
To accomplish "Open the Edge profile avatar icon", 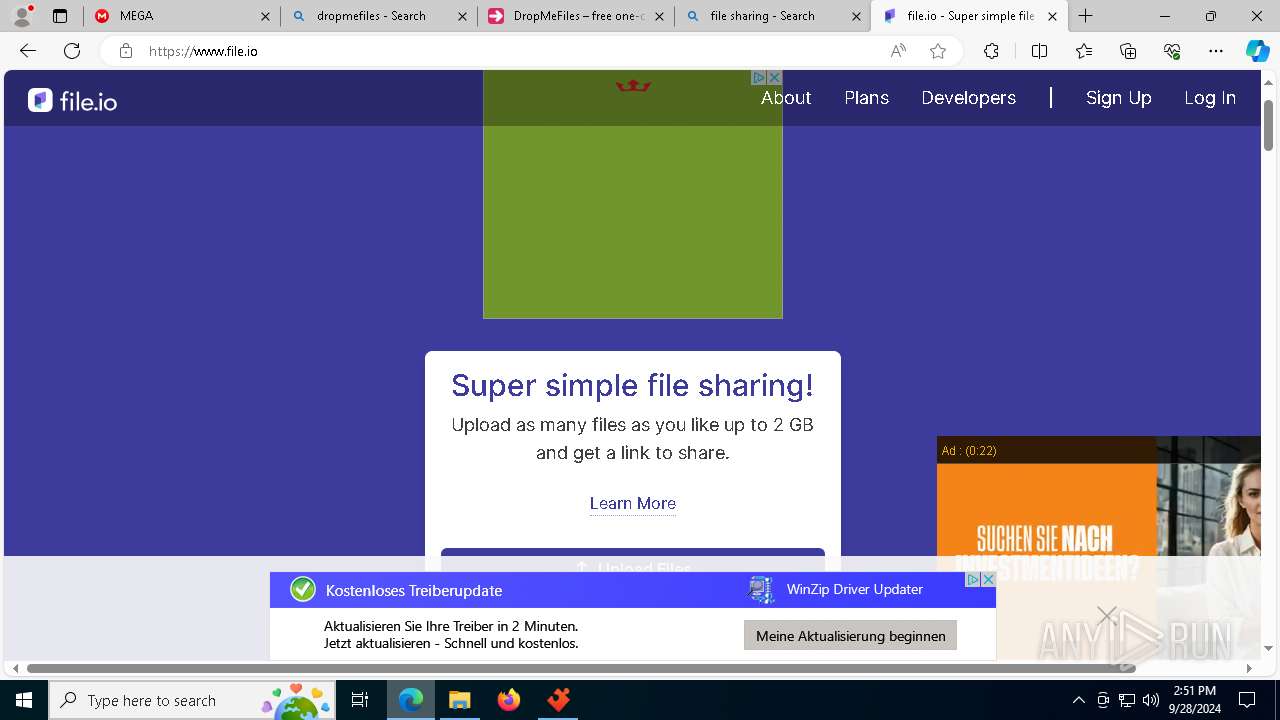I will click(x=22, y=16).
